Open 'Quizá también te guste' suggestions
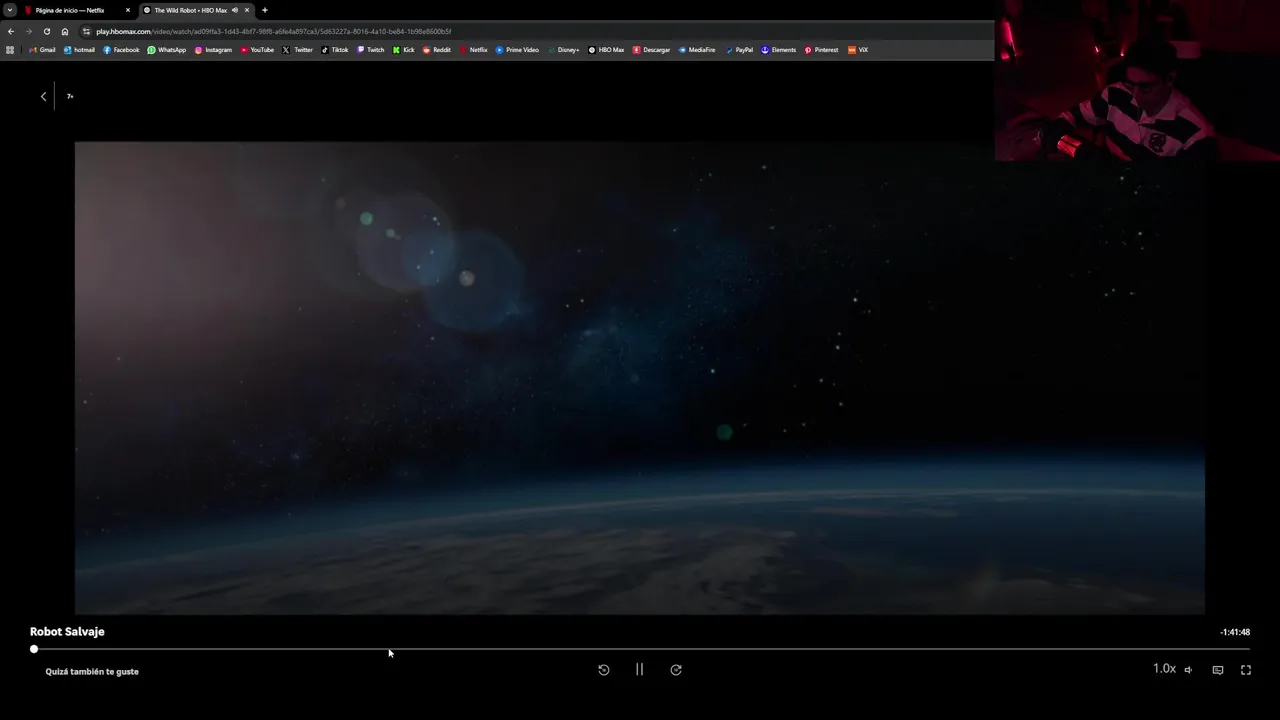The height and width of the screenshot is (720, 1280). pyautogui.click(x=92, y=672)
